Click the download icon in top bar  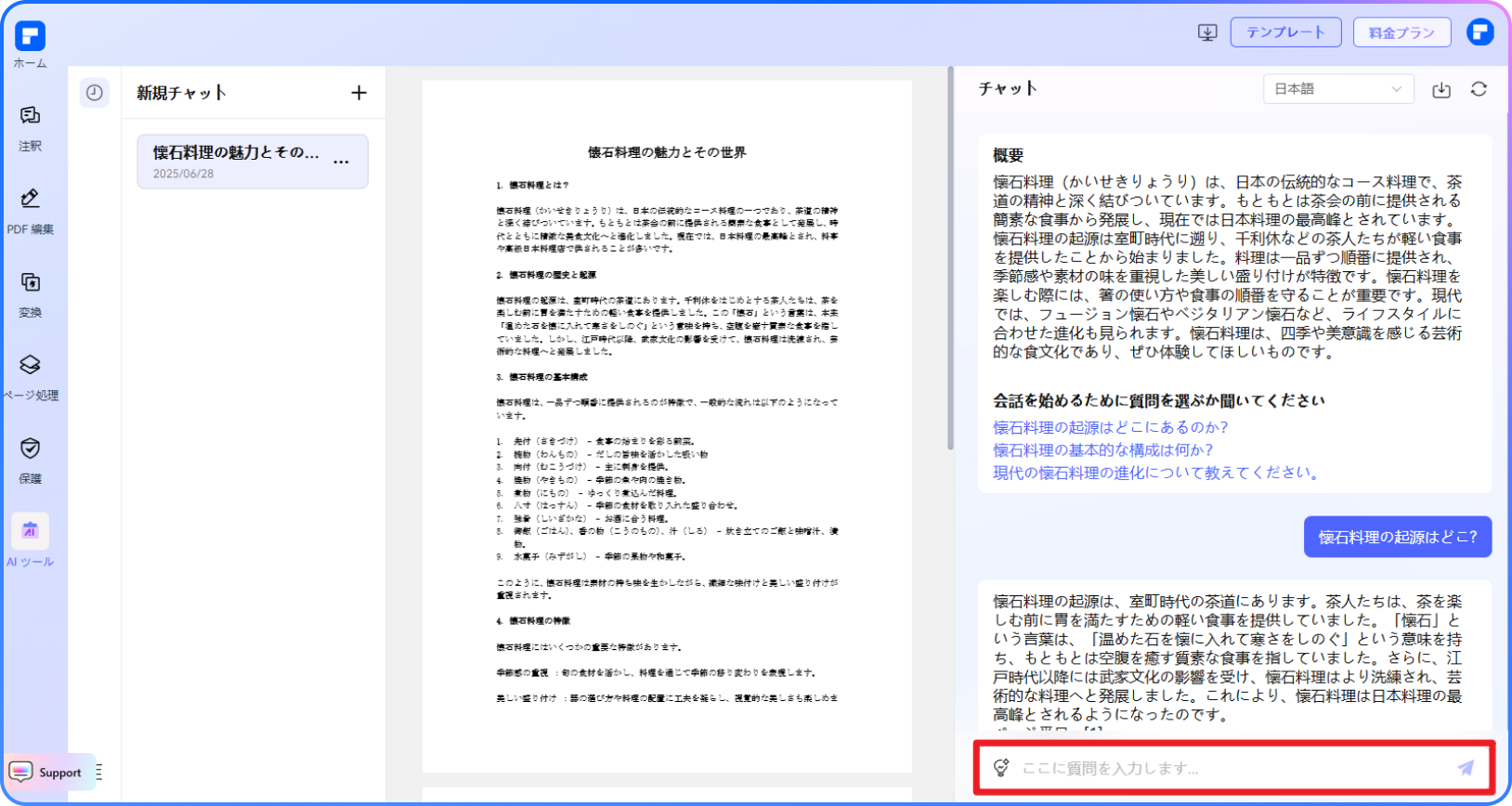1207,32
